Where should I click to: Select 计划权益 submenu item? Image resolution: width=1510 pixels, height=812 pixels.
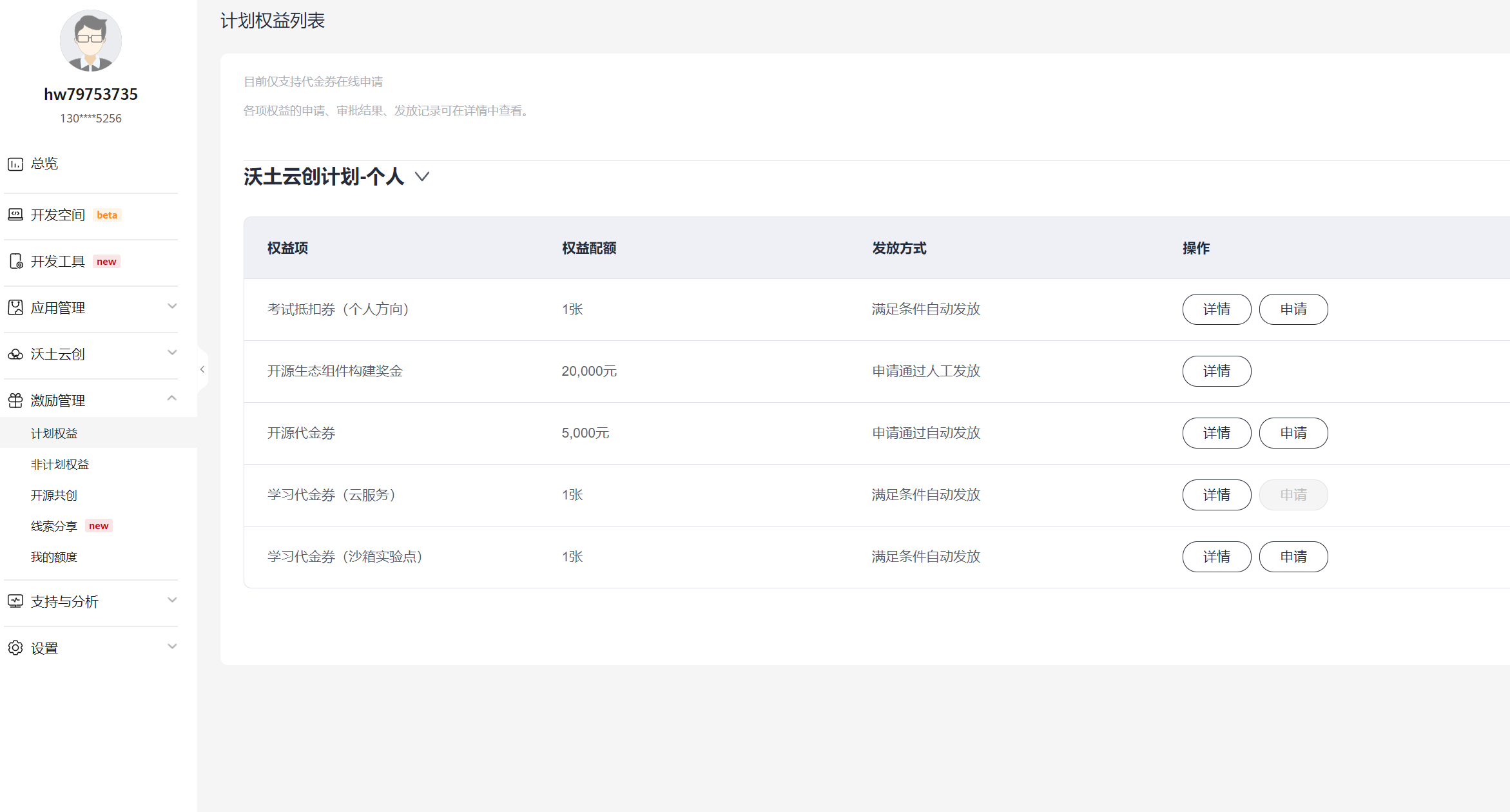click(x=99, y=433)
